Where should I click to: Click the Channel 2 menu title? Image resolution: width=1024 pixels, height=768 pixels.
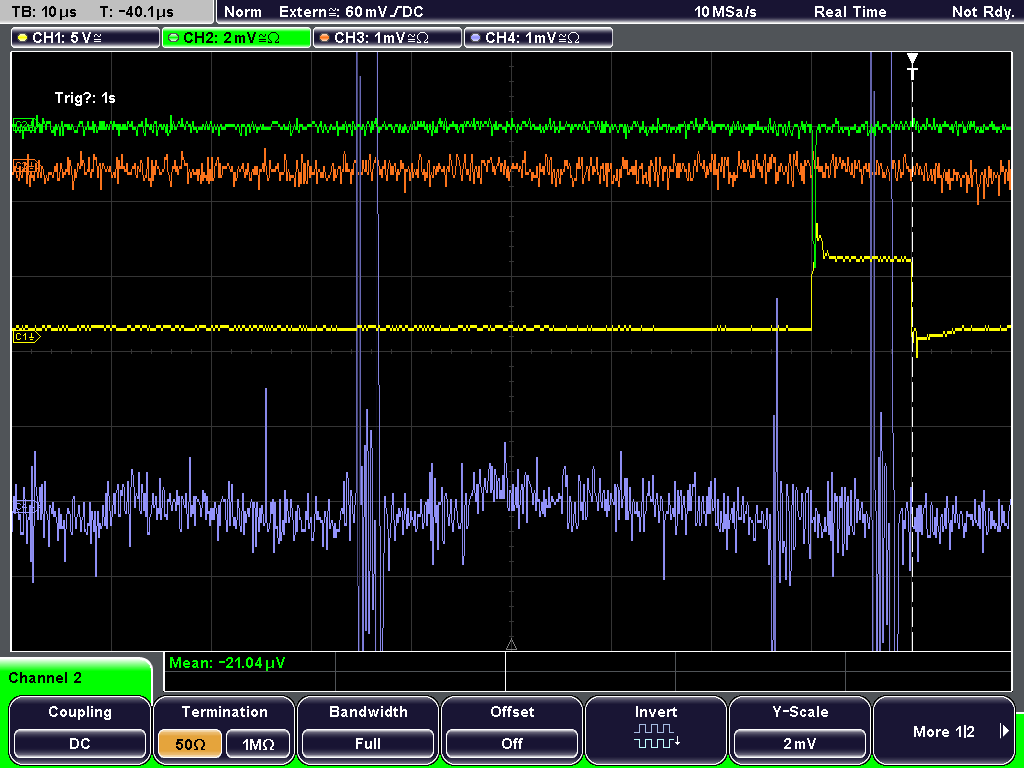point(45,678)
